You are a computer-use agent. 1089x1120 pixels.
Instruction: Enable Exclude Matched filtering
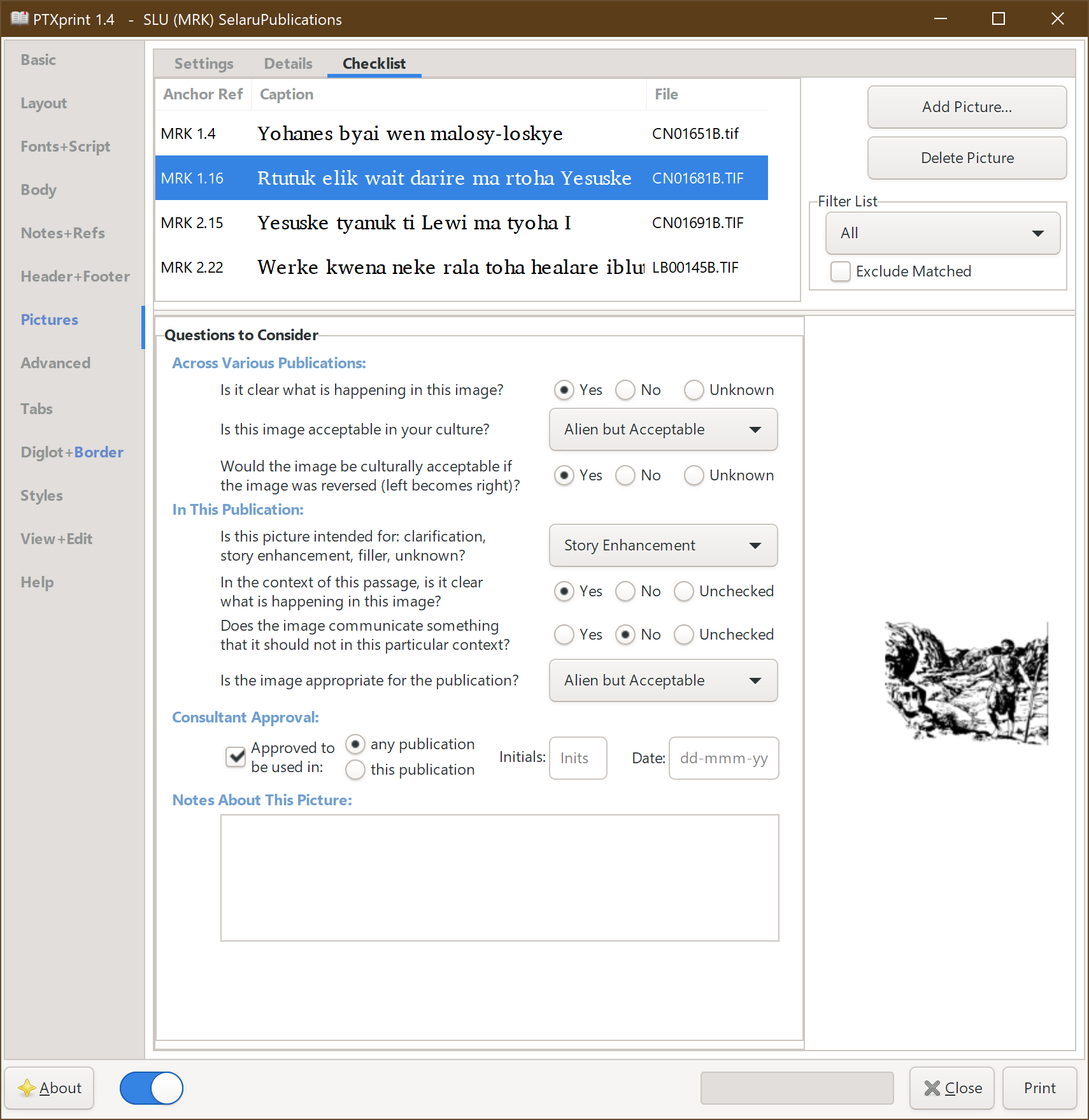[x=841, y=271]
